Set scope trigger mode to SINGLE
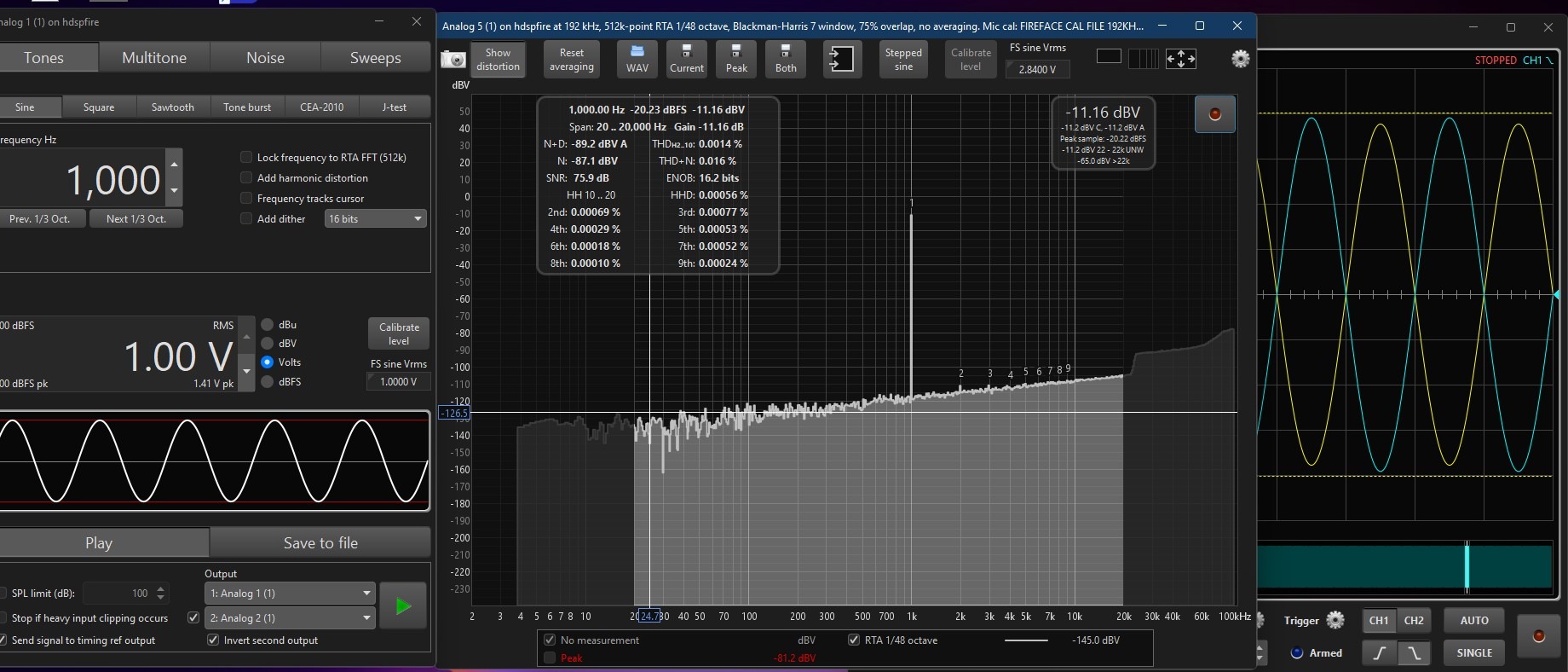 [x=1474, y=653]
